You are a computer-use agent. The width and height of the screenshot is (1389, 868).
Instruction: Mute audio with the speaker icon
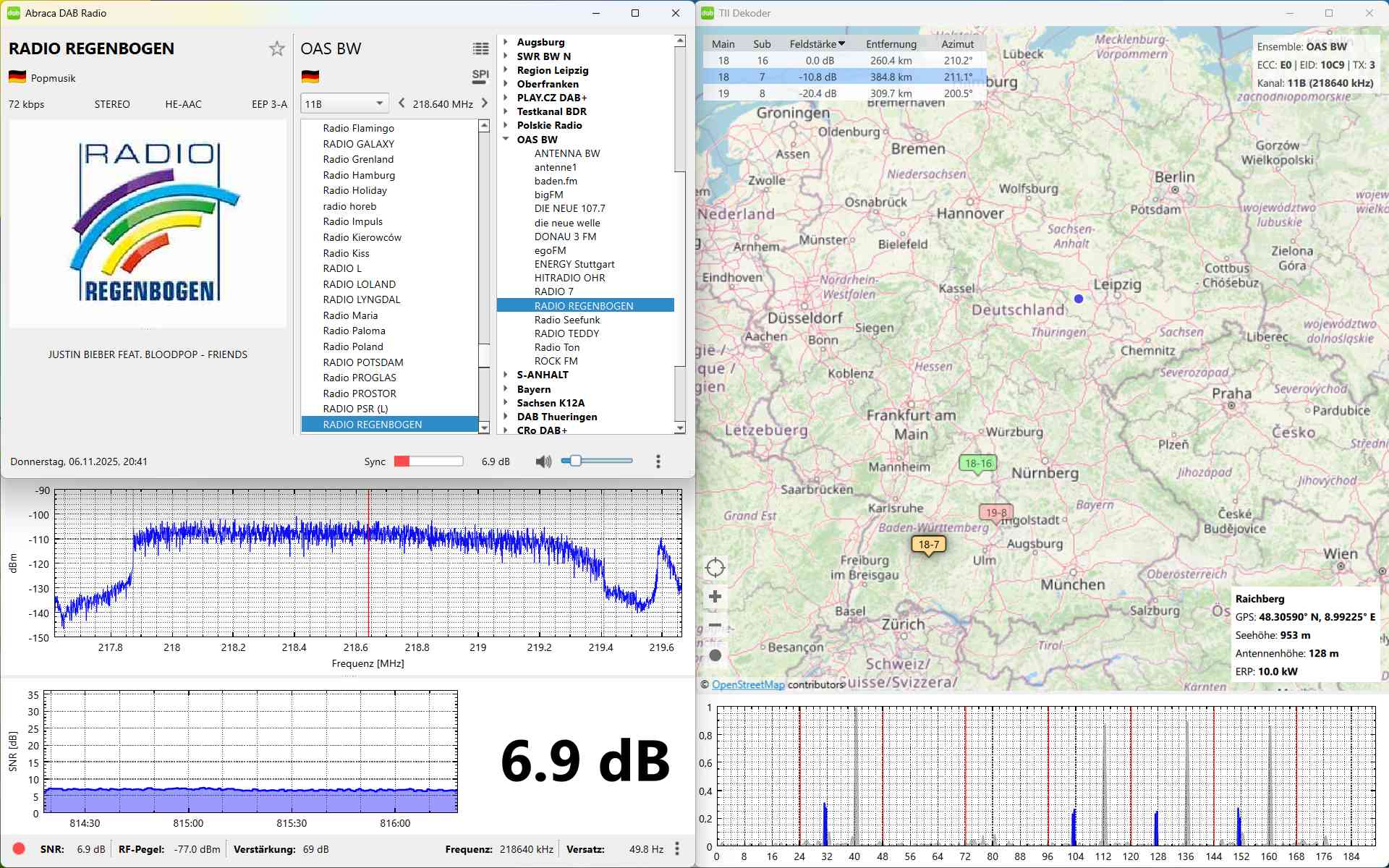(x=543, y=461)
